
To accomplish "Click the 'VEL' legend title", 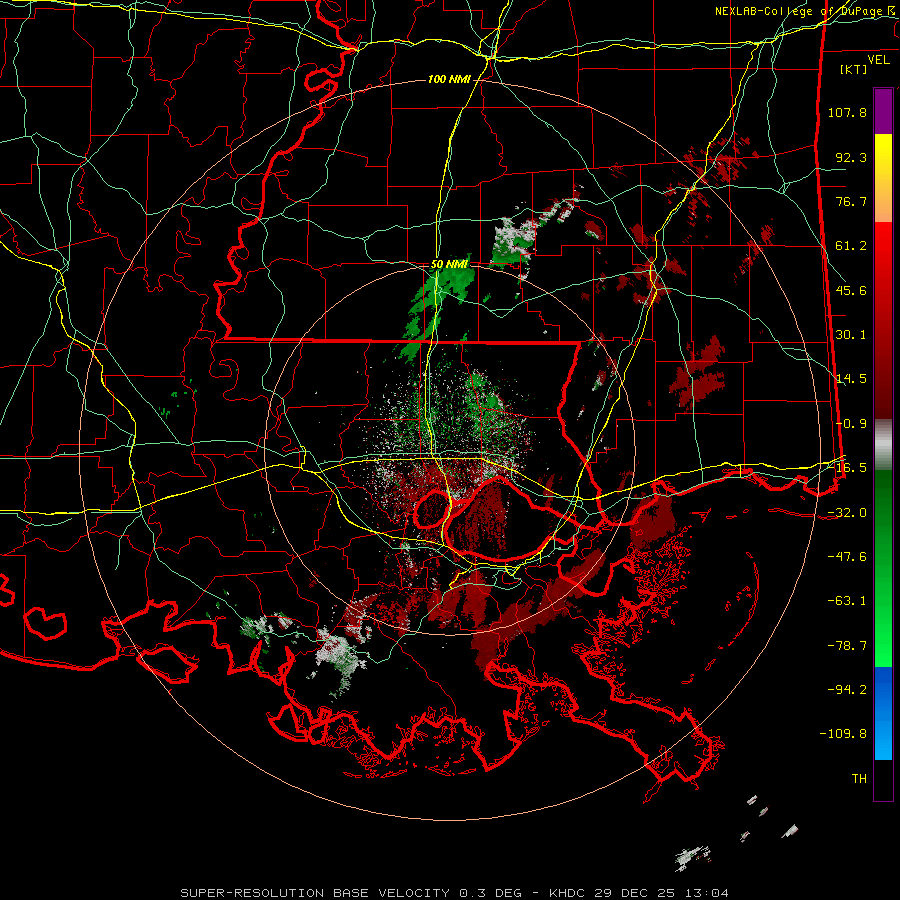I will (878, 59).
